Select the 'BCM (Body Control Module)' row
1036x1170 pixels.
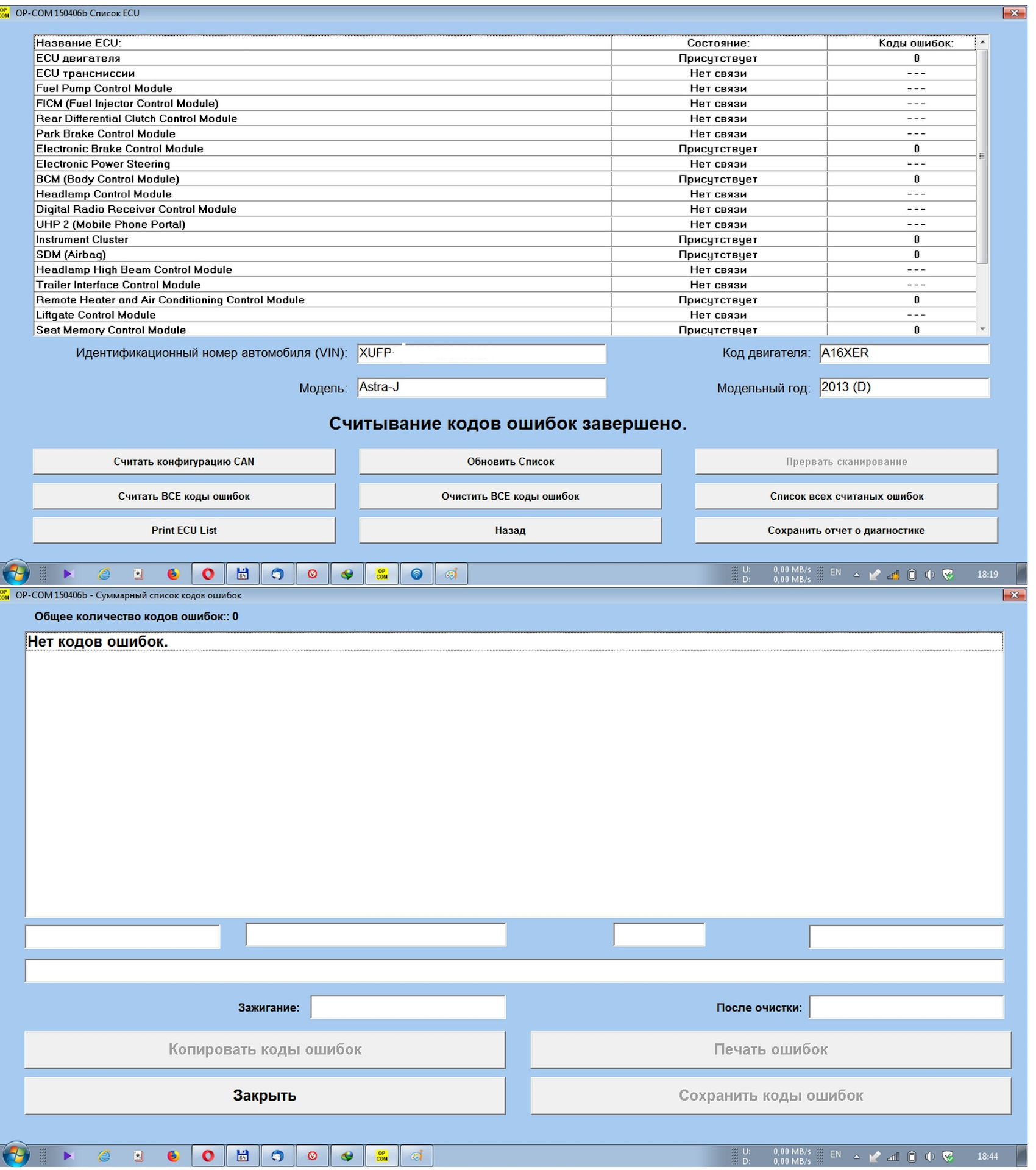tap(505, 179)
